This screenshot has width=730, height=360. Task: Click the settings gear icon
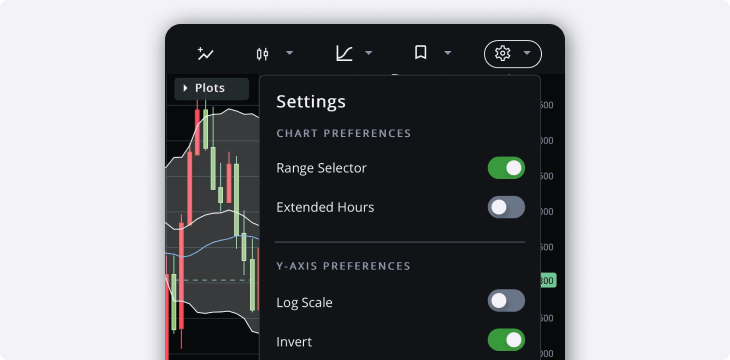[502, 53]
